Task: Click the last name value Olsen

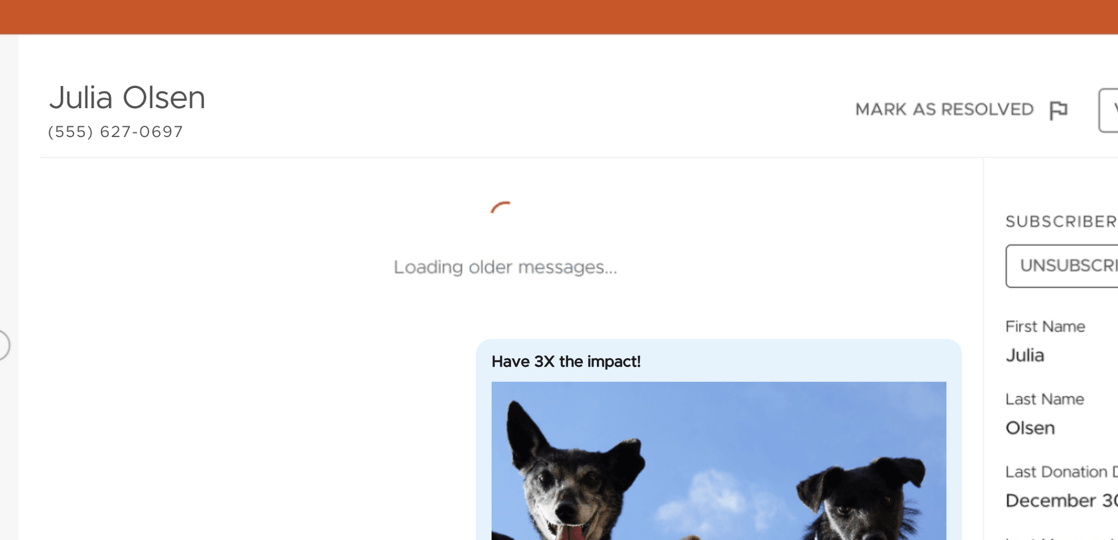Action: [1030, 428]
